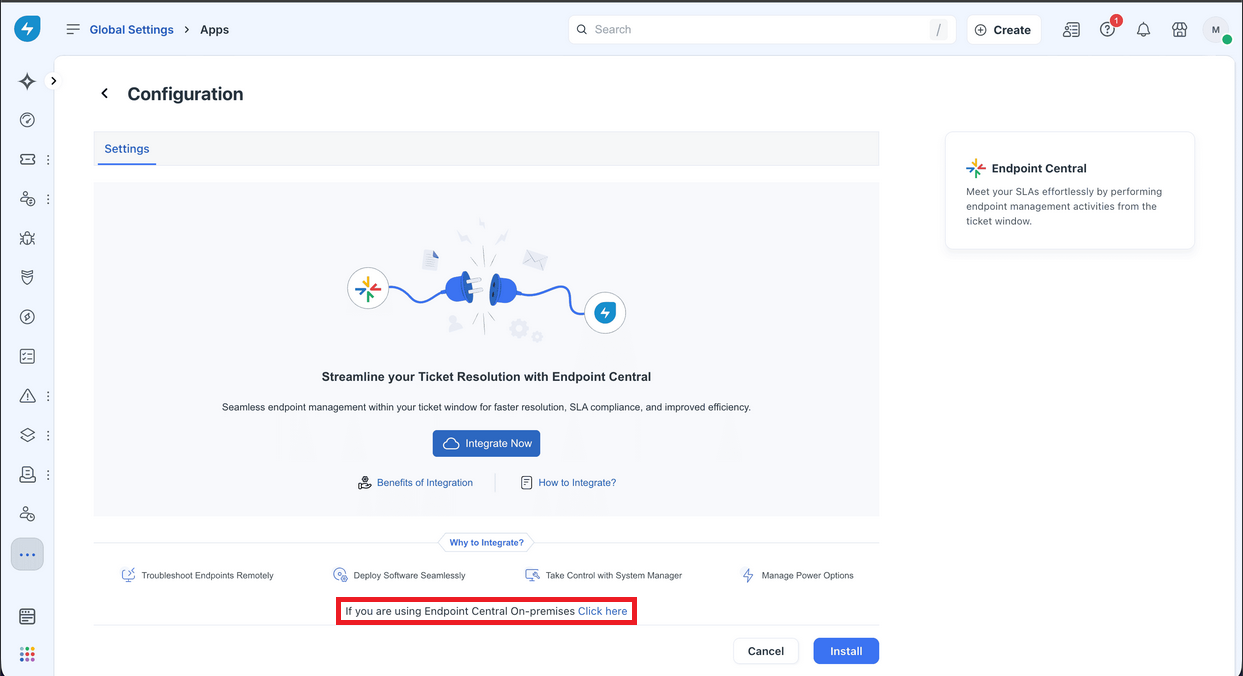Open the Dashboard gauge icon in sidebar
Viewport: 1243px width, 676px height.
[x=27, y=120]
